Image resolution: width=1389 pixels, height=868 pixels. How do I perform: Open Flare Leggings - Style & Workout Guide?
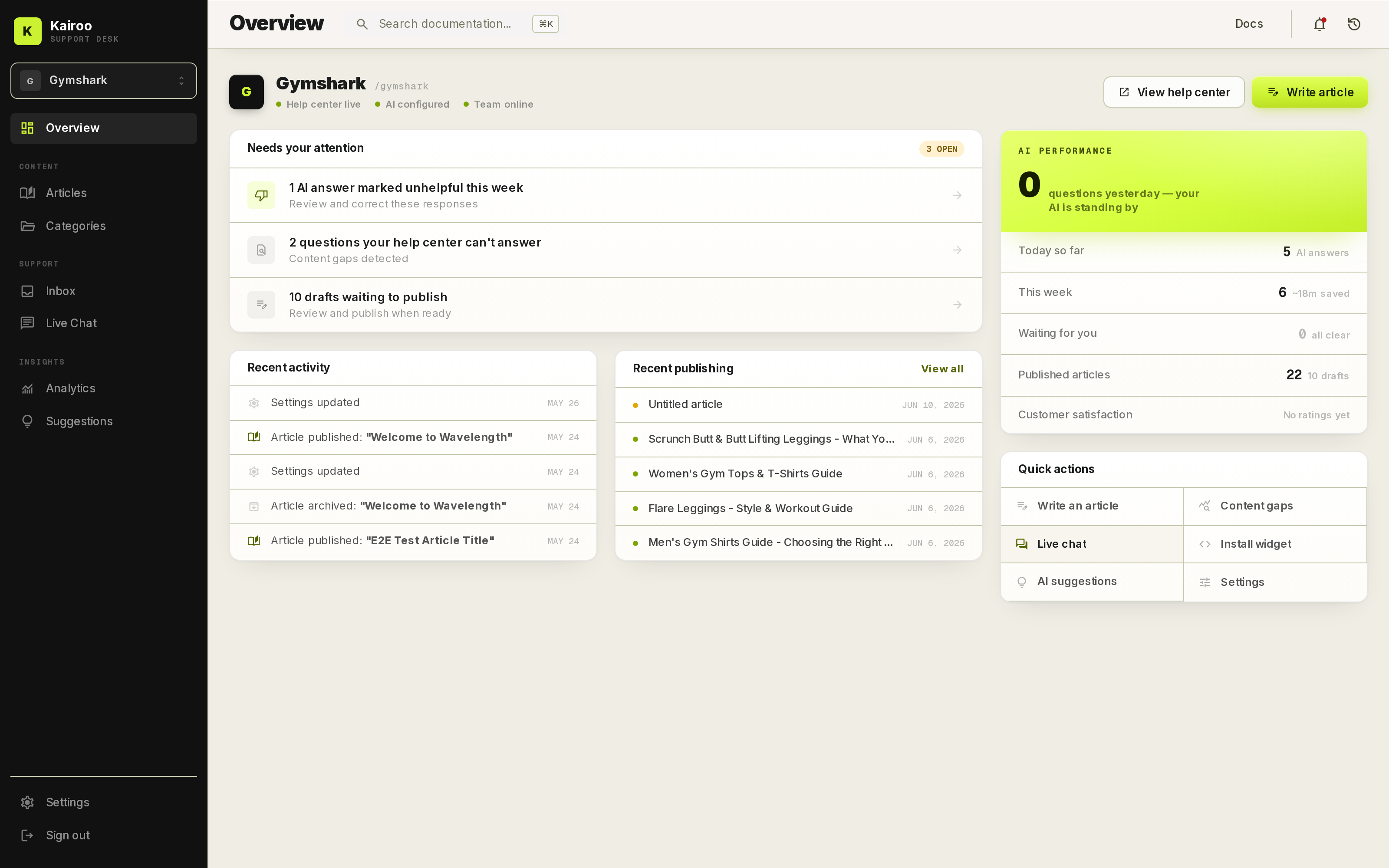798,509
